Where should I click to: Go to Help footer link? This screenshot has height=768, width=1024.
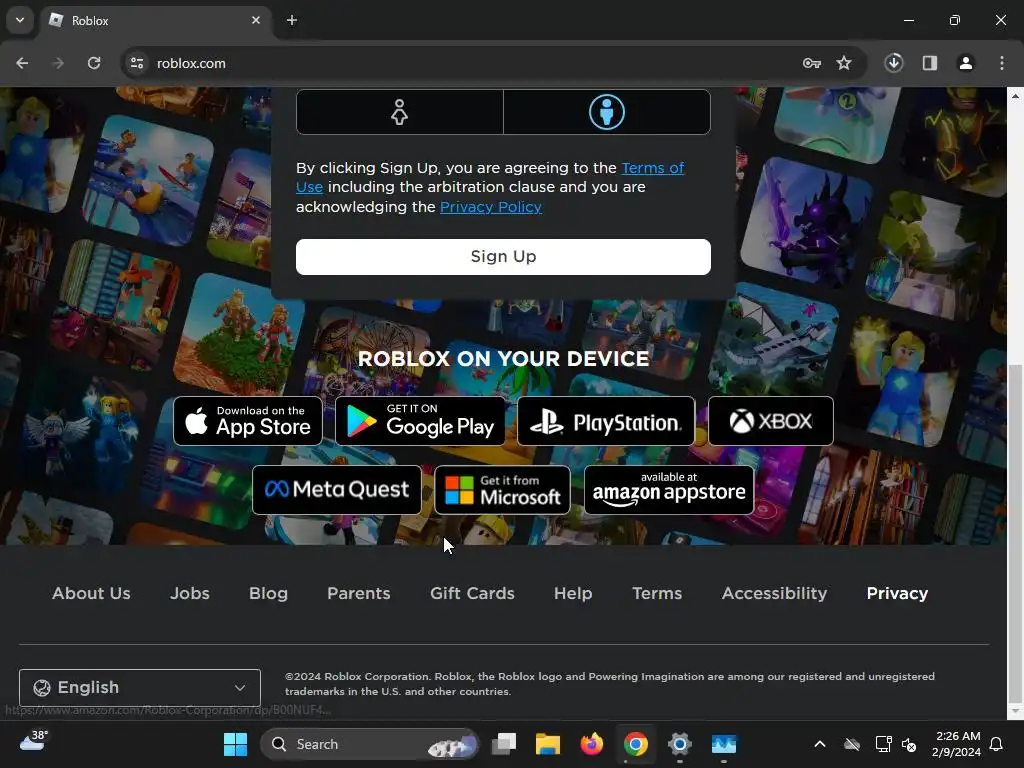click(573, 593)
